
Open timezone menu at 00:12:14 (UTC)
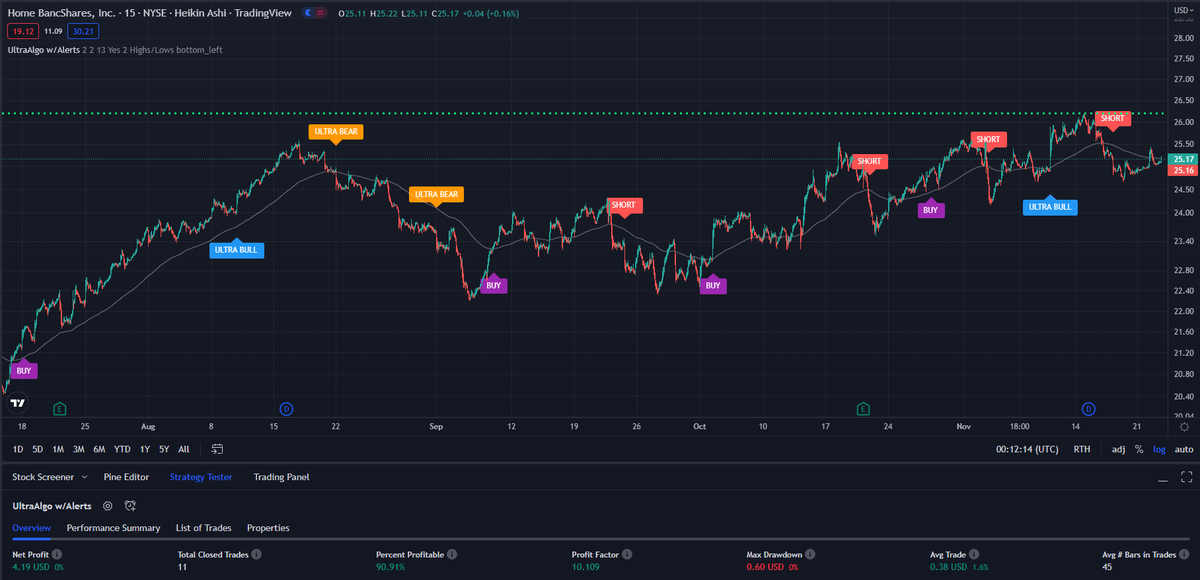point(1027,449)
